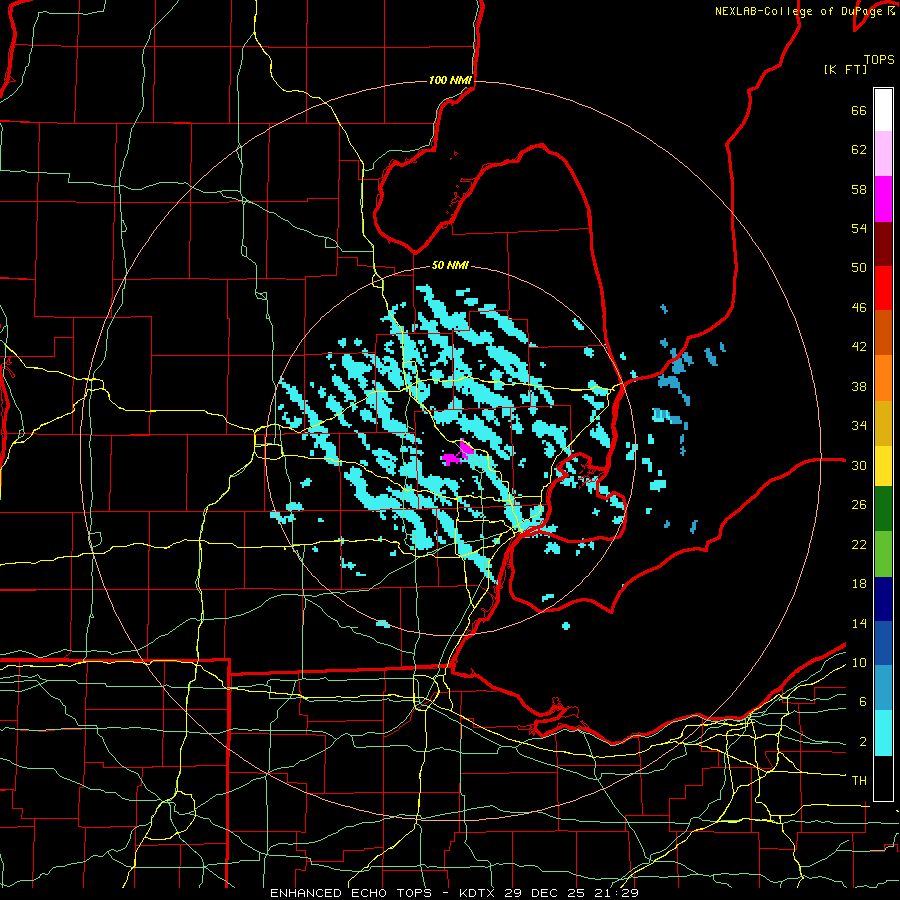
Task: Click the 100 NMI range ring label
Action: click(x=451, y=80)
